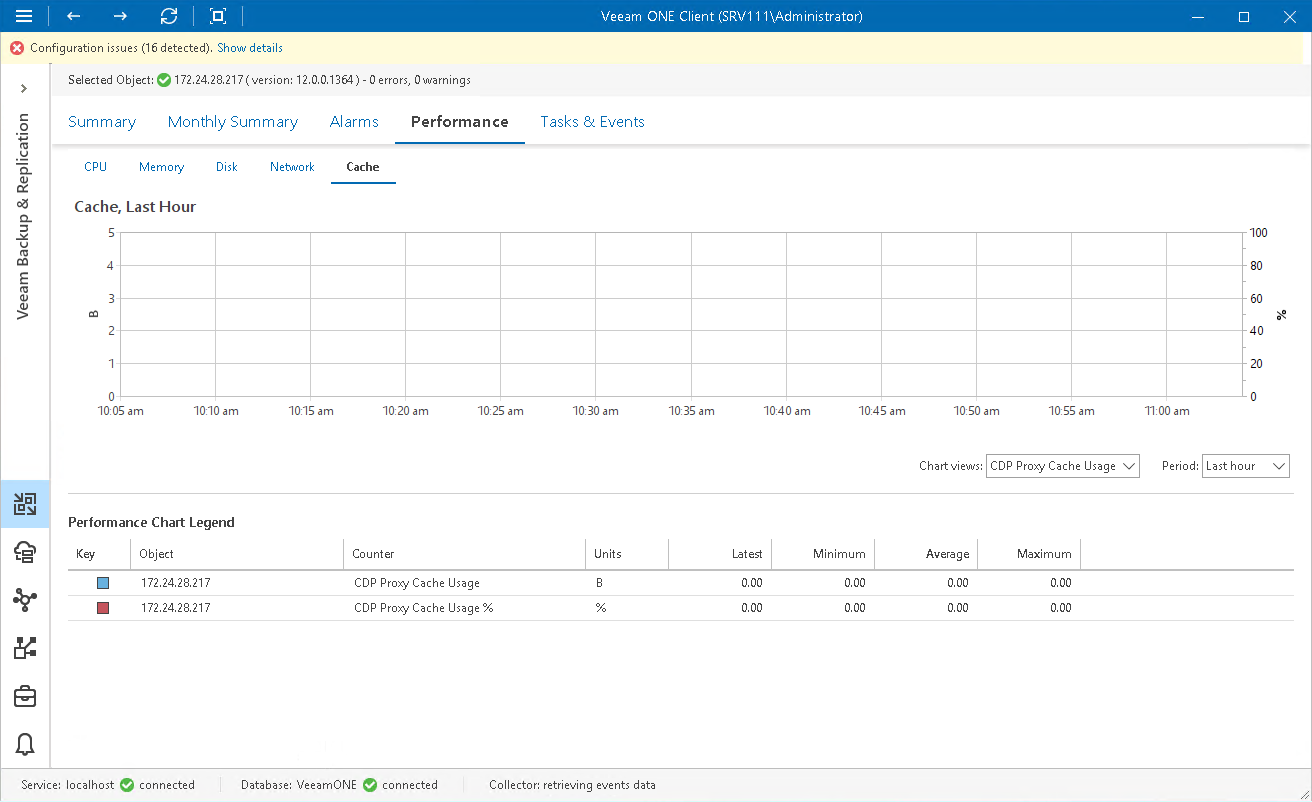Open the Alarms tab
The image size is (1312, 802).
(354, 122)
